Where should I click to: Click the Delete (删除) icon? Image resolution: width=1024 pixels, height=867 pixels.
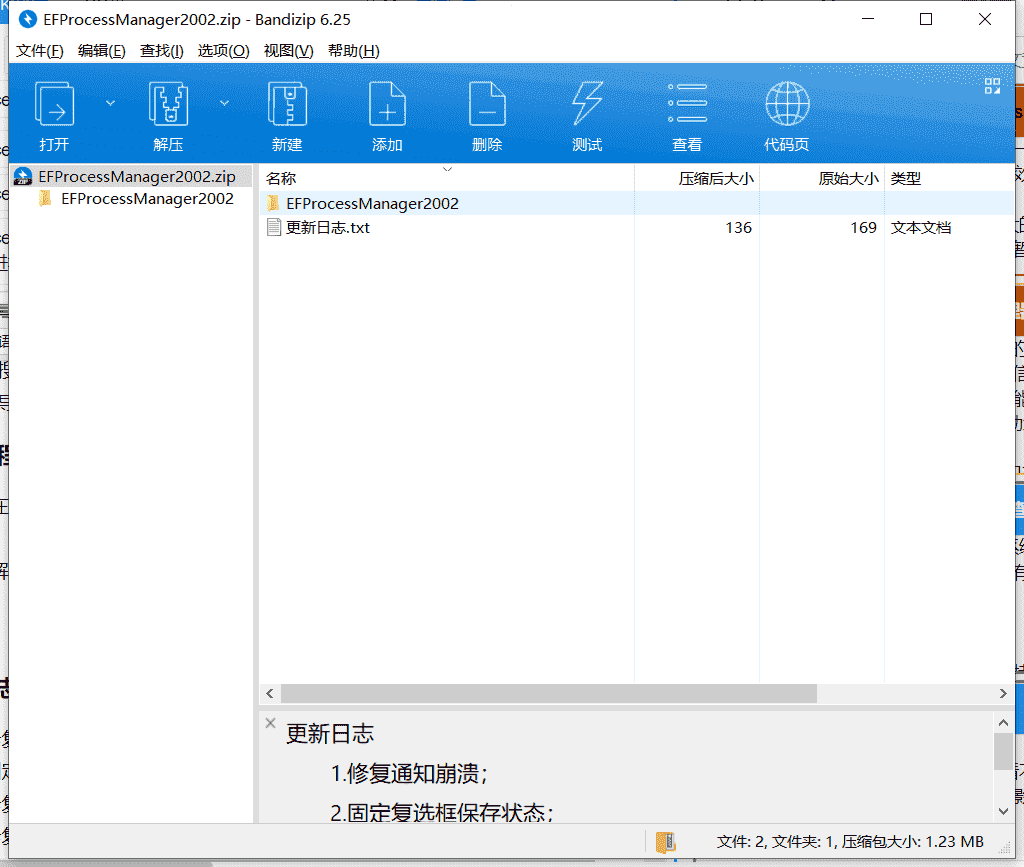pyautogui.click(x=487, y=104)
